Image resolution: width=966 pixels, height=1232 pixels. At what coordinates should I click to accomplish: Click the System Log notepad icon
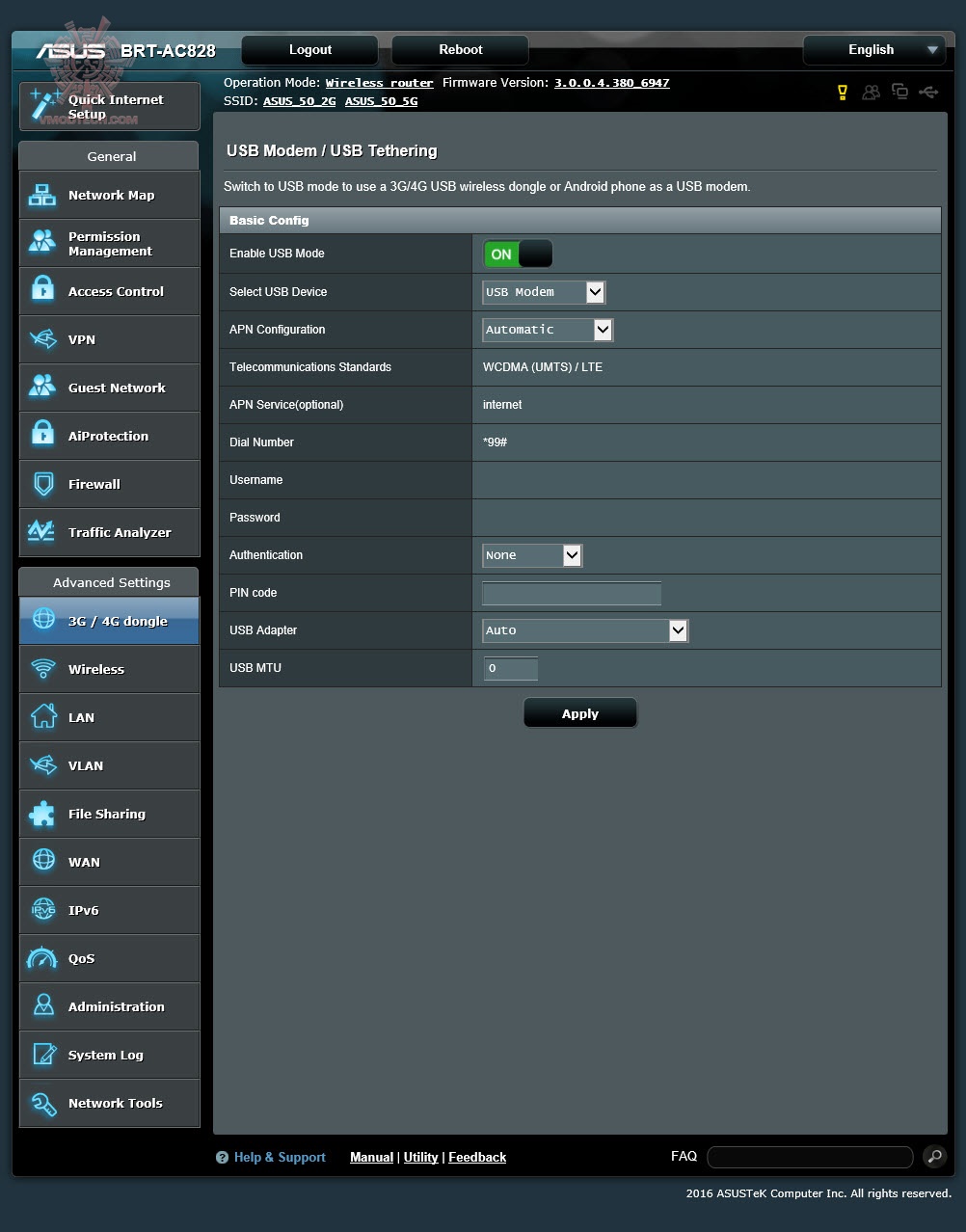[43, 1055]
